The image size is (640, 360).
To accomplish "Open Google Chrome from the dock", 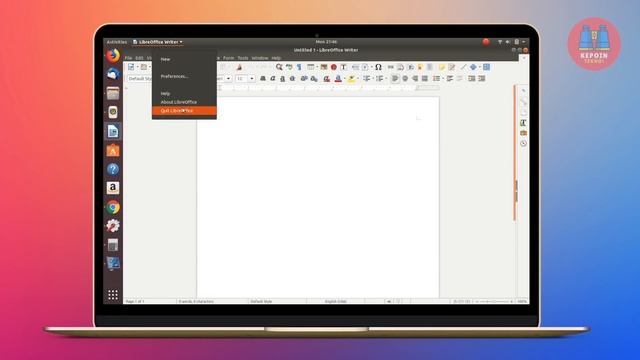I will (x=113, y=207).
